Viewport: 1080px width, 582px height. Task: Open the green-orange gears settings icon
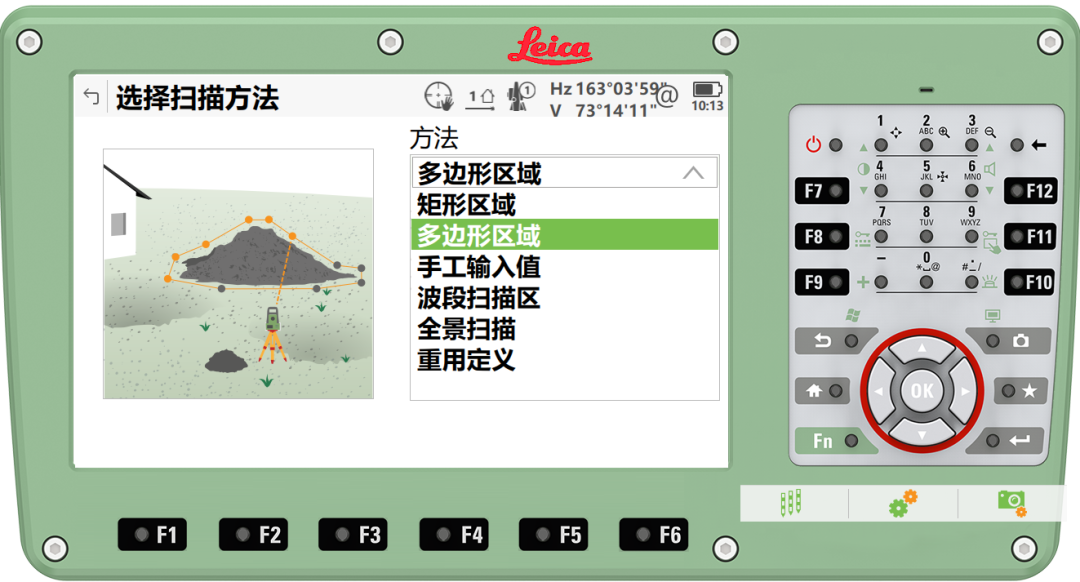[x=902, y=503]
